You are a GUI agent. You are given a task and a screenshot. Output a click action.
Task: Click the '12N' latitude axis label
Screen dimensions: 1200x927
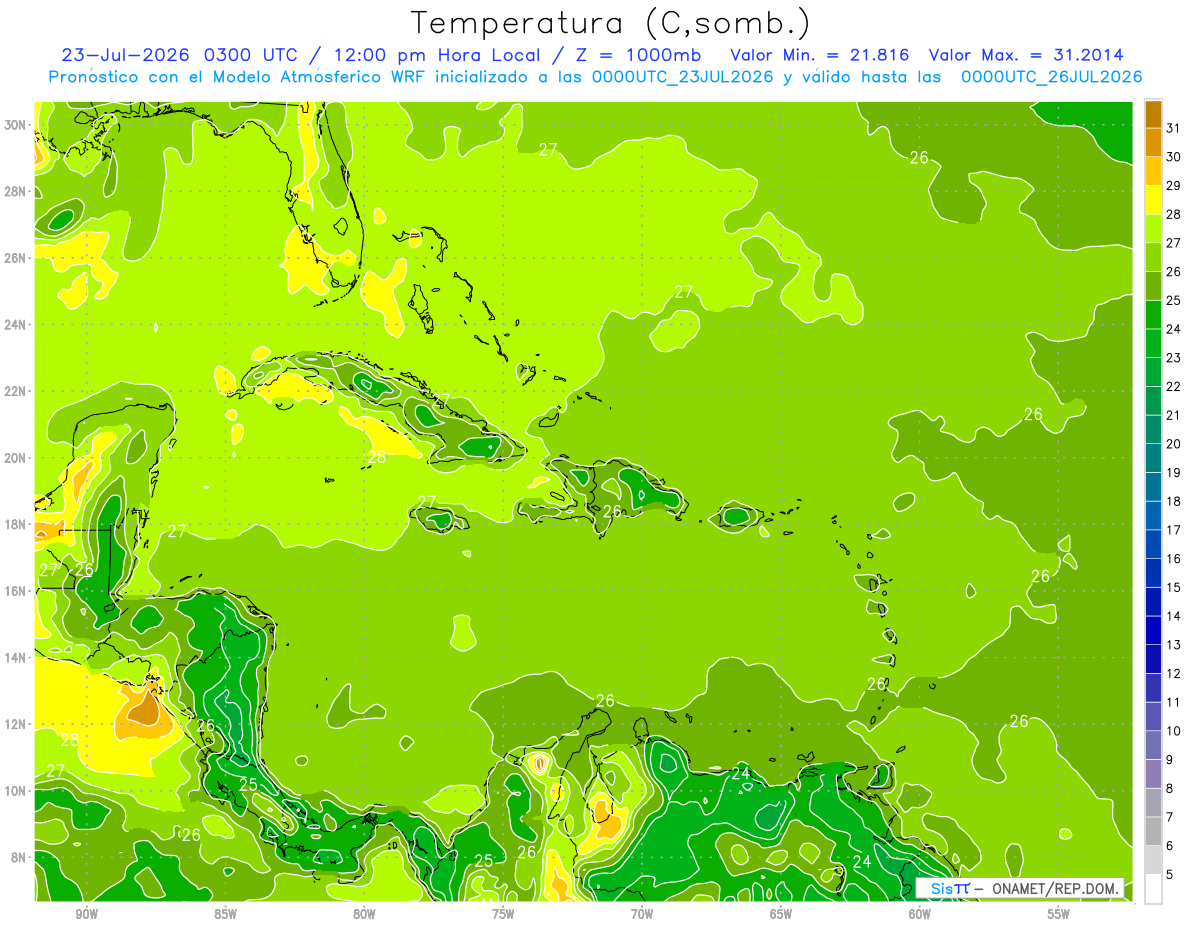(x=16, y=724)
